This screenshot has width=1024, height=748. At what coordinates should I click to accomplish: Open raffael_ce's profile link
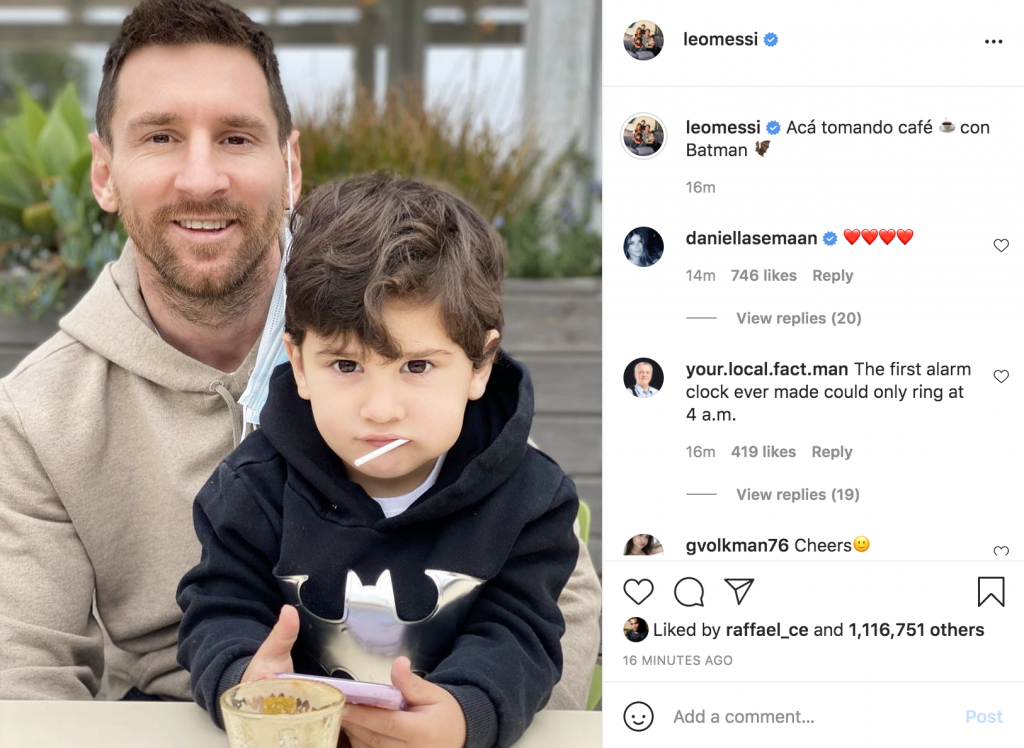coord(767,630)
